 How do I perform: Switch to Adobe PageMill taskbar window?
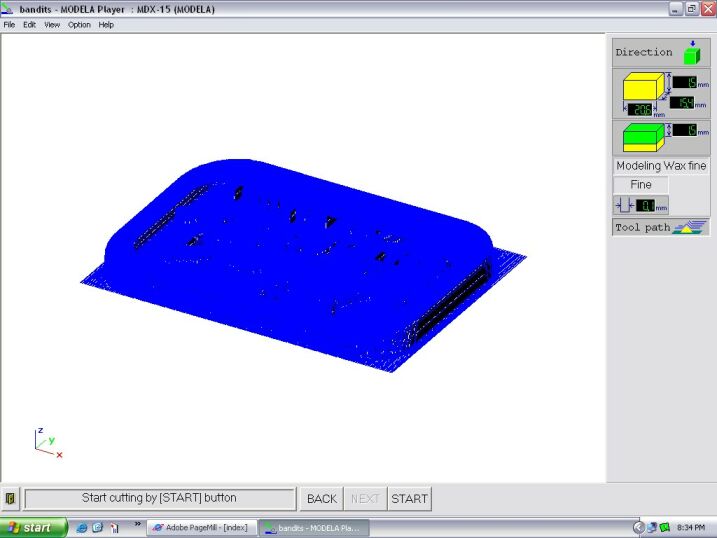click(x=201, y=527)
